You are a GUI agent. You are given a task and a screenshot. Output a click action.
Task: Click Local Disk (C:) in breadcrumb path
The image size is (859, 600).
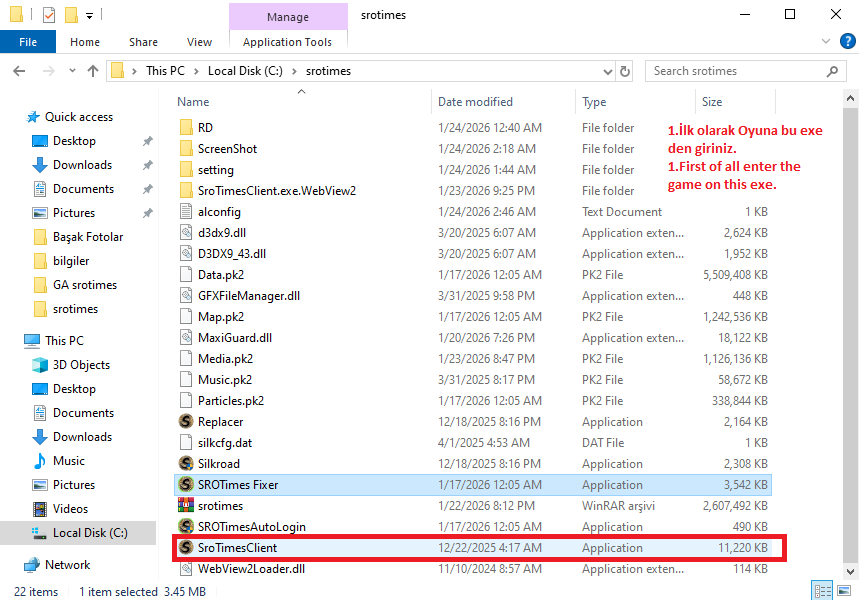pyautogui.click(x=245, y=71)
